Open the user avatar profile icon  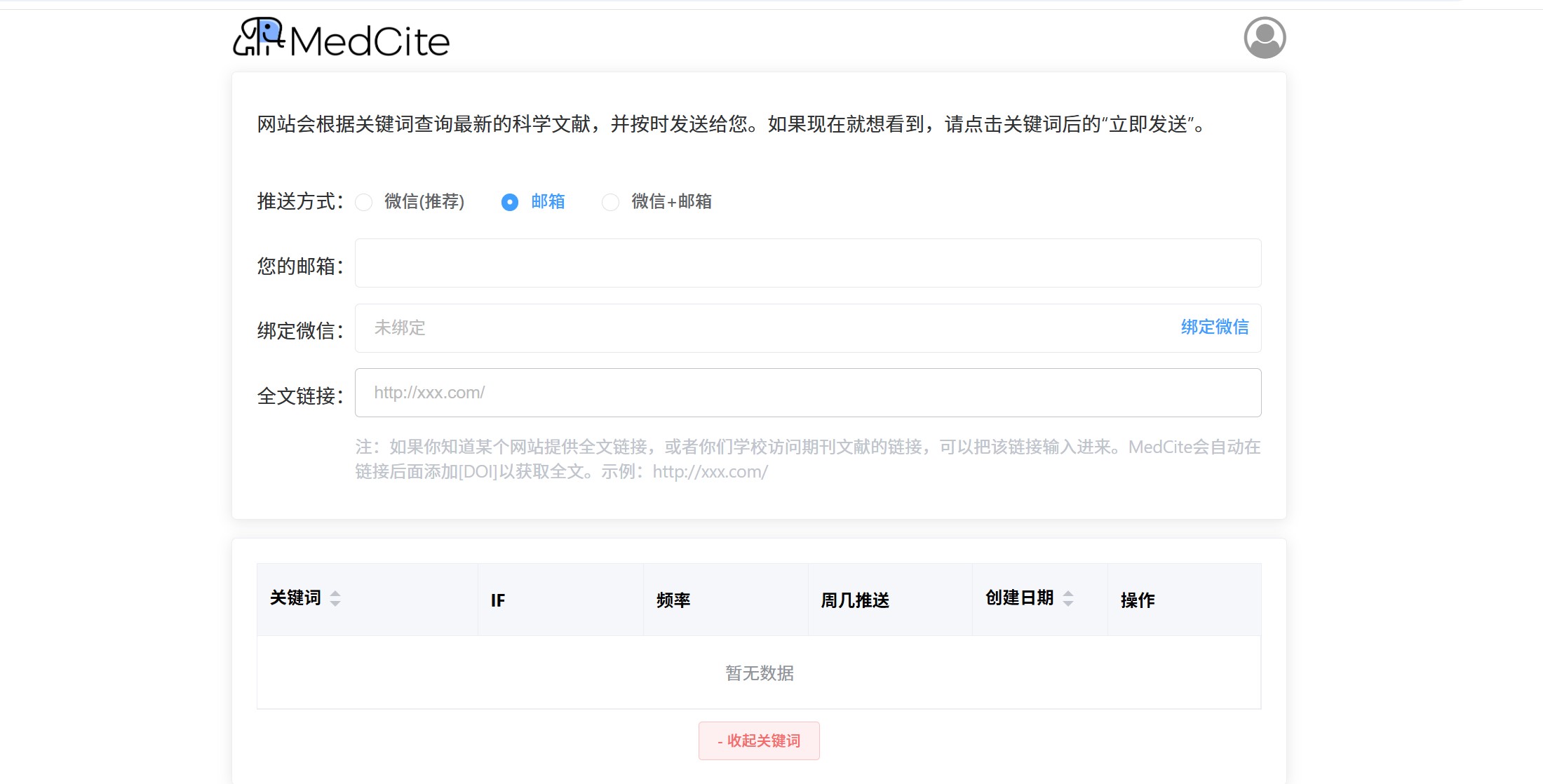point(1264,36)
